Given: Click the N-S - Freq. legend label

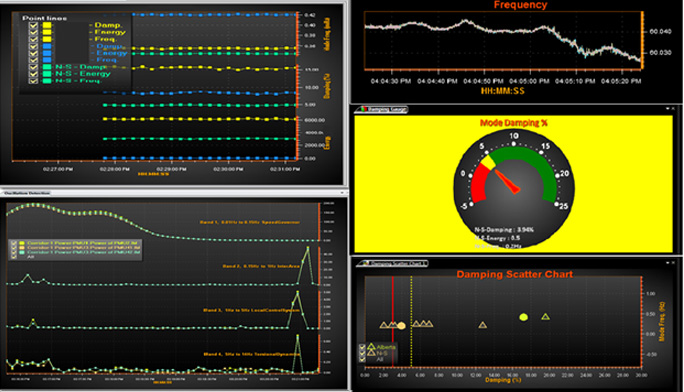Looking at the screenshot, I should (x=78, y=81).
